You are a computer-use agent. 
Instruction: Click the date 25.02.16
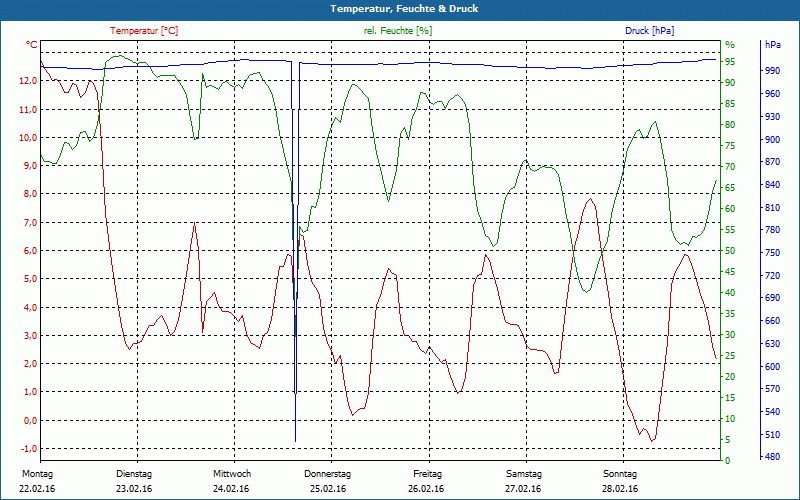[x=328, y=489]
